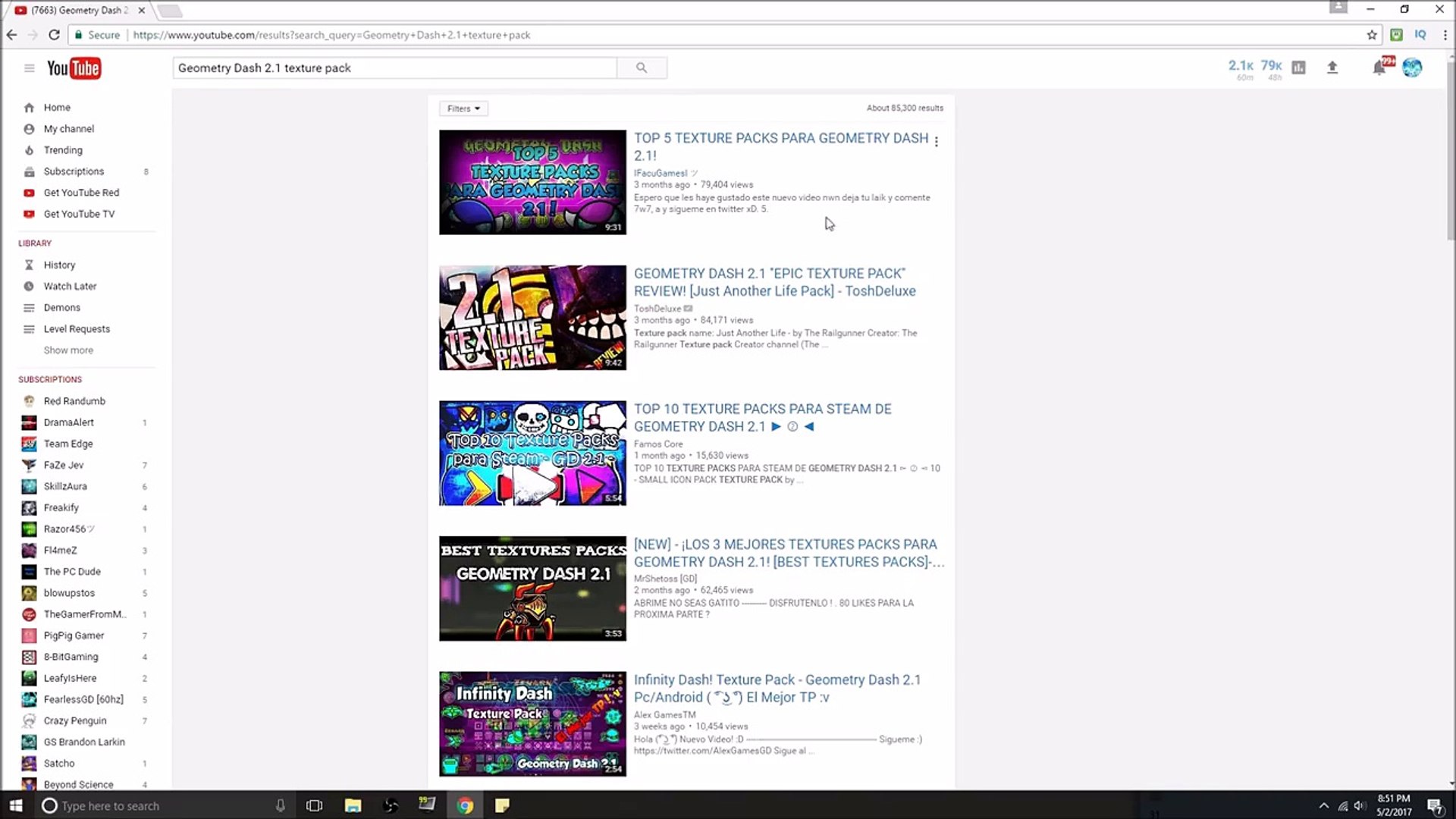Viewport: 1456px width, 819px height.
Task: Expand the Filters dropdown
Action: (x=463, y=108)
